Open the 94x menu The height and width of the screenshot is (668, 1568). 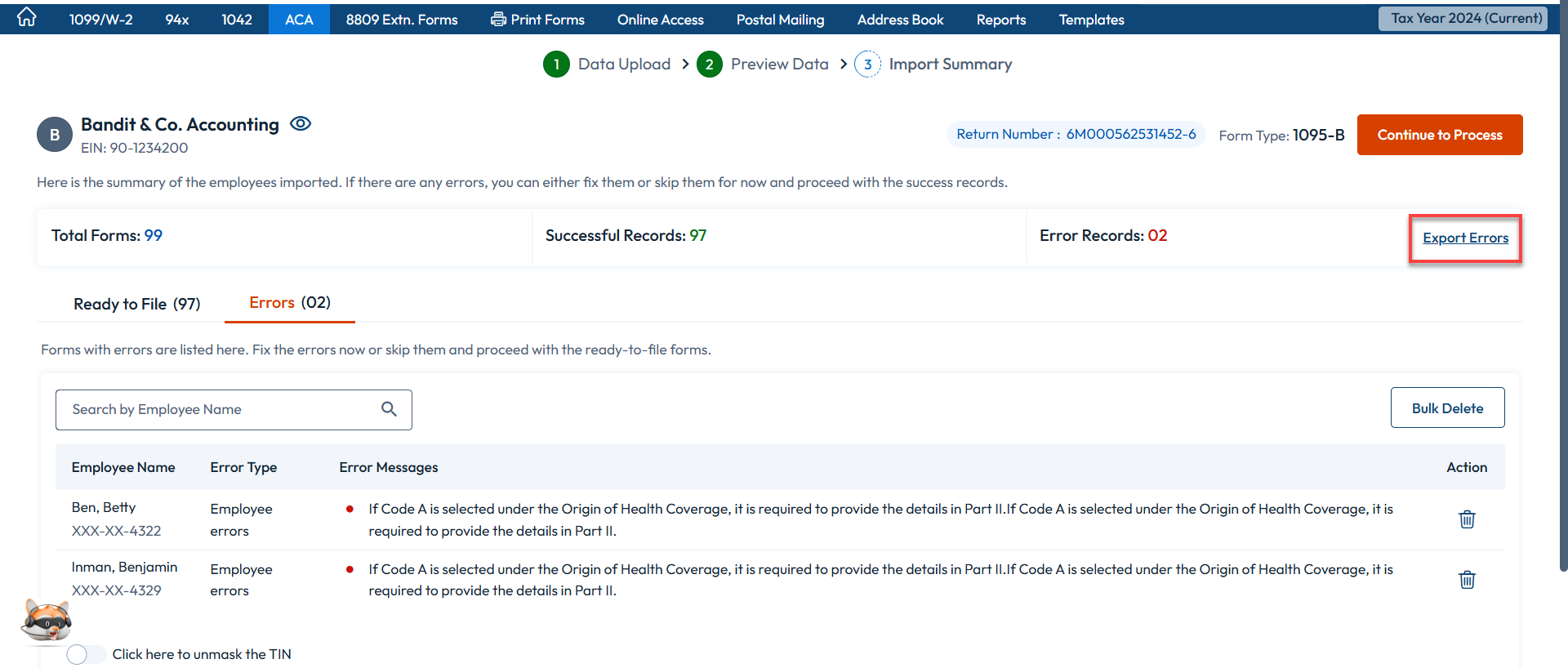pos(177,19)
